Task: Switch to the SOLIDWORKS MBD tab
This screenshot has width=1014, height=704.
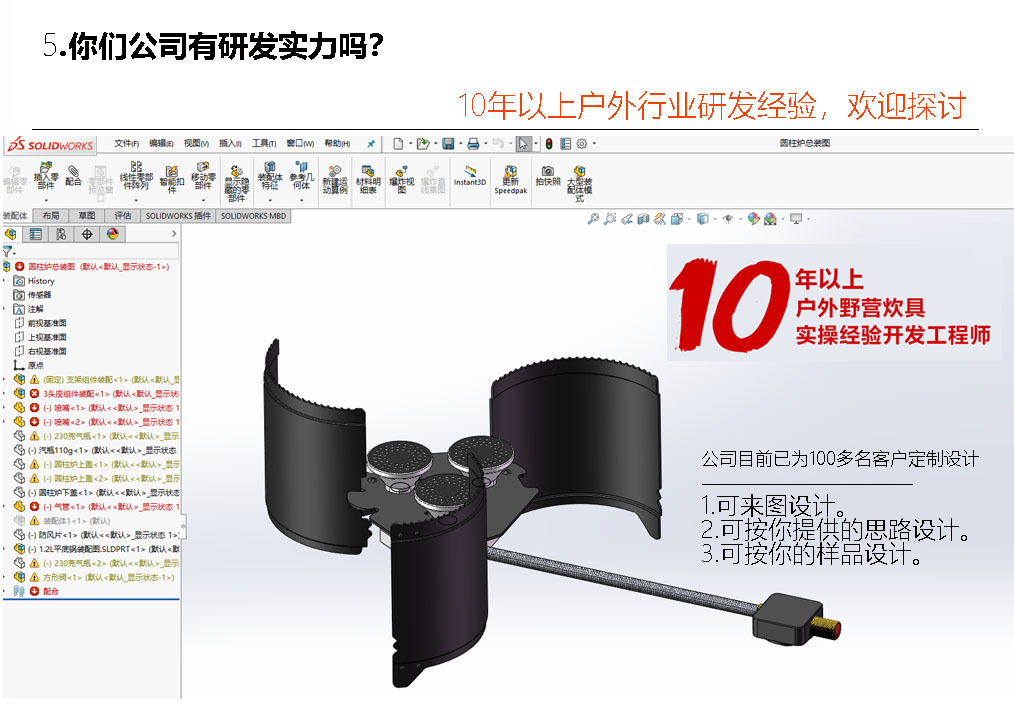Action: pos(253,216)
